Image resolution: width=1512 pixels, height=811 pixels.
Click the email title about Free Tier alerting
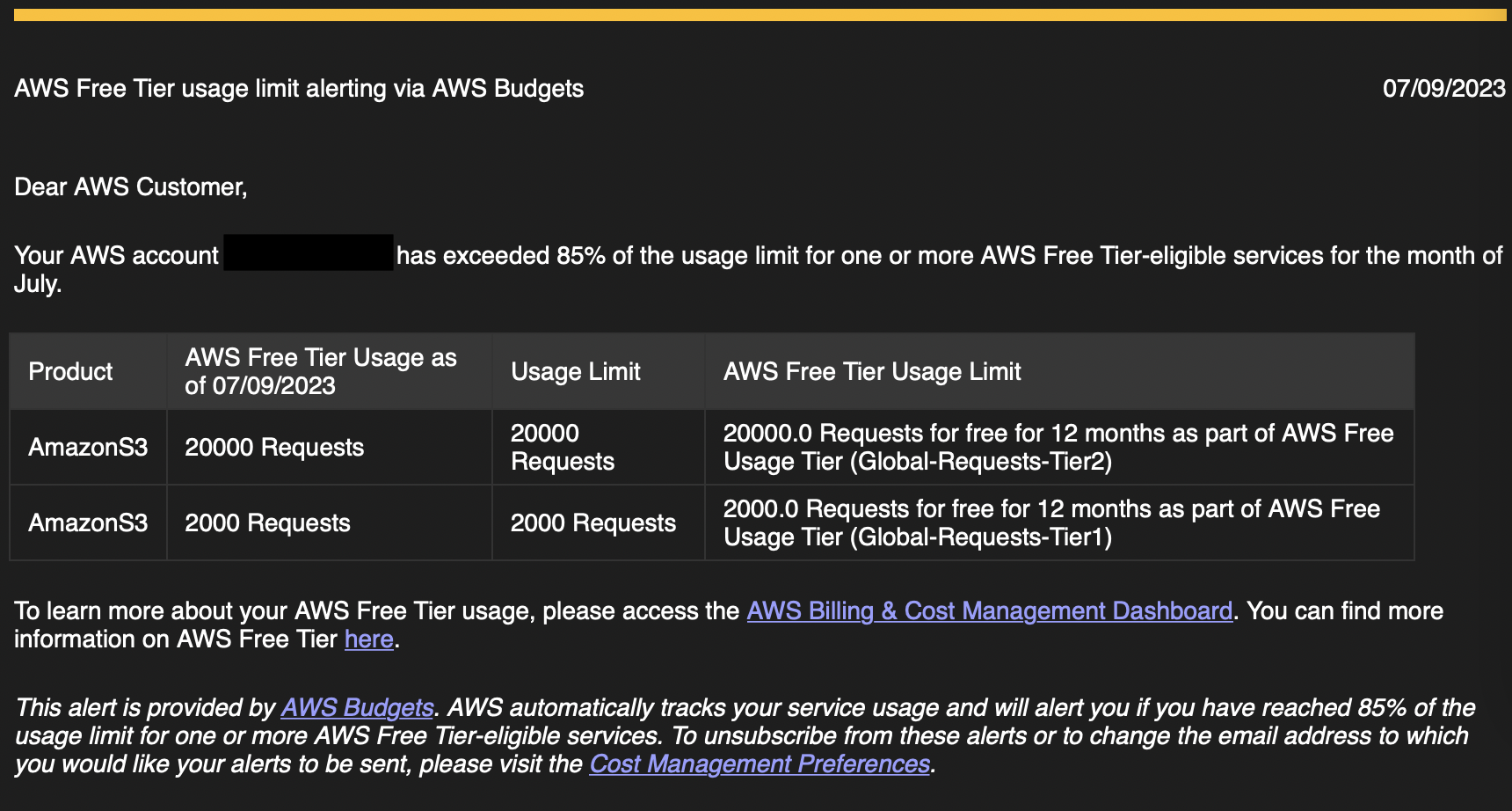click(299, 89)
